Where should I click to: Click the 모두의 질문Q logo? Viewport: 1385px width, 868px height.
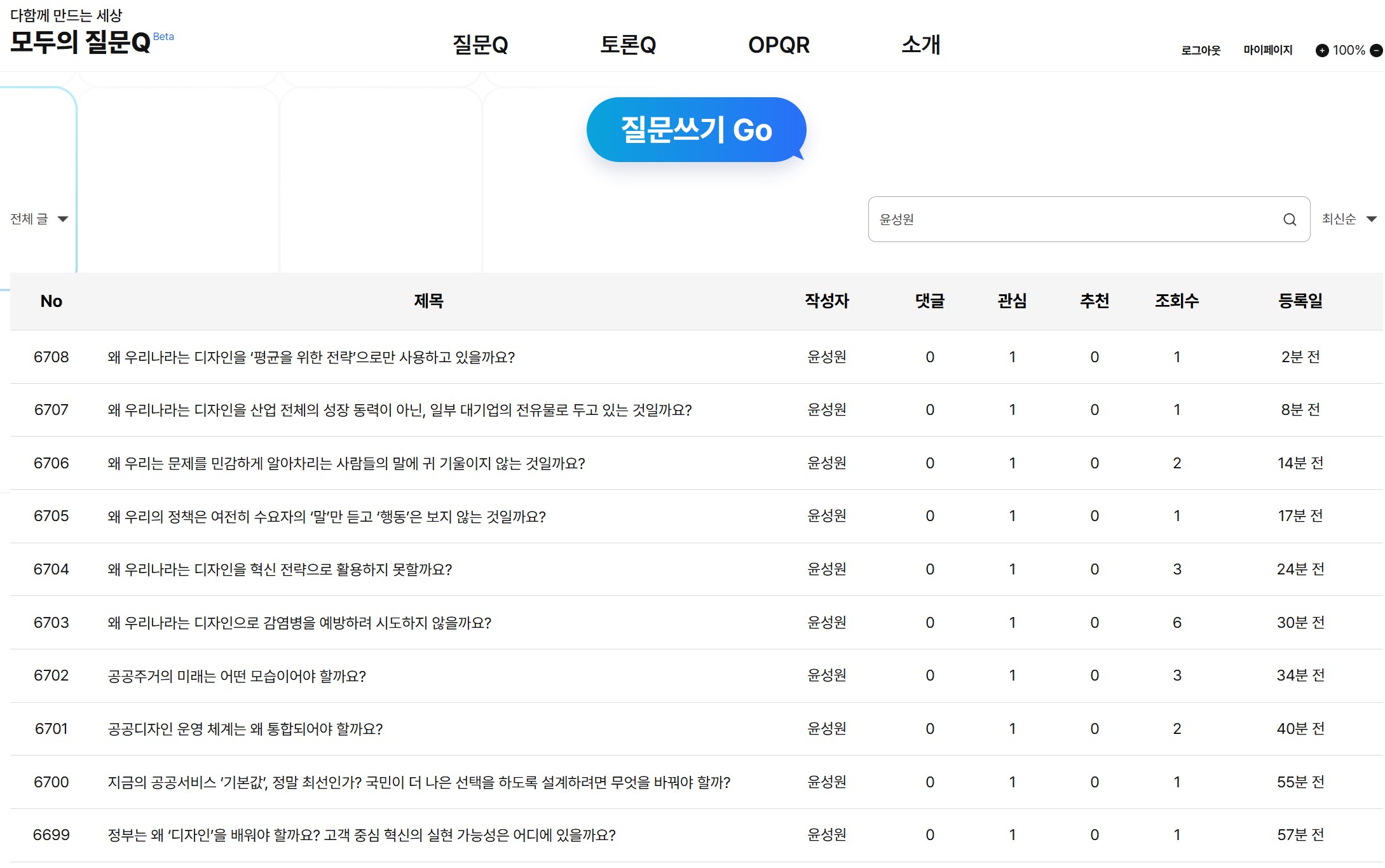81,41
